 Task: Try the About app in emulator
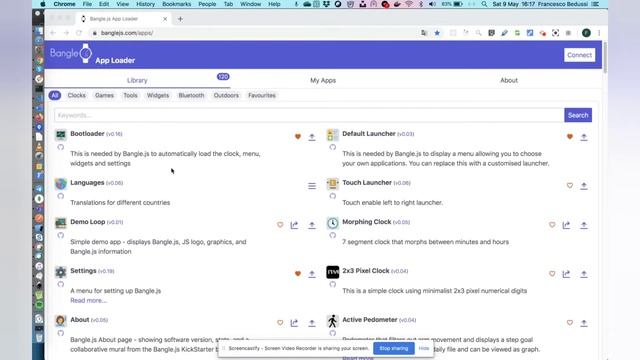(294, 323)
